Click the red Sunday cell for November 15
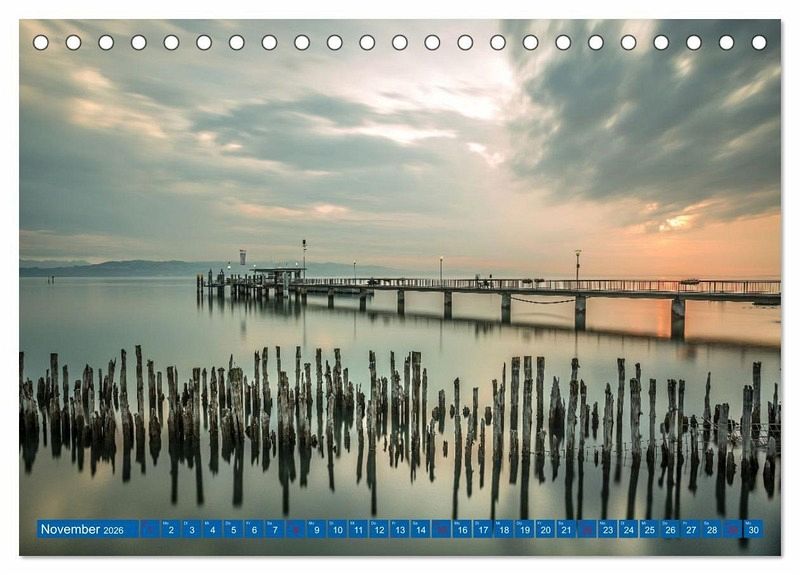The height and width of the screenshot is (575, 800). (x=442, y=529)
